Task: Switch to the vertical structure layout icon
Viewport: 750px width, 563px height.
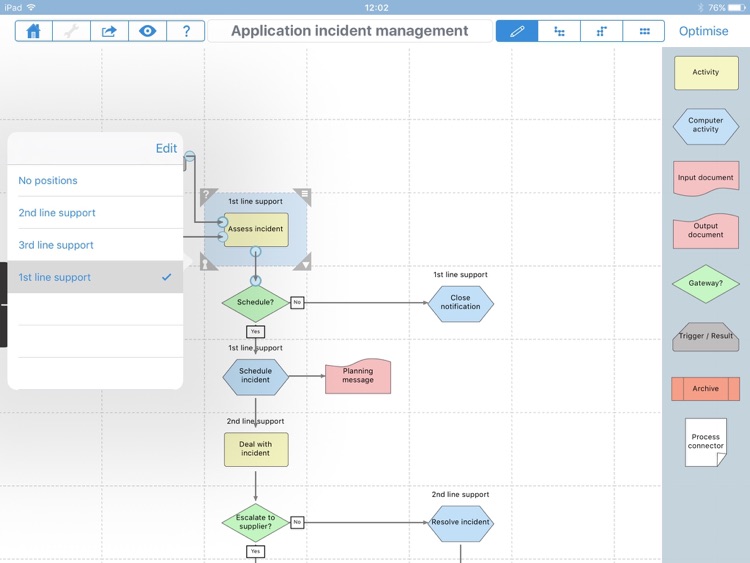Action: [x=601, y=31]
